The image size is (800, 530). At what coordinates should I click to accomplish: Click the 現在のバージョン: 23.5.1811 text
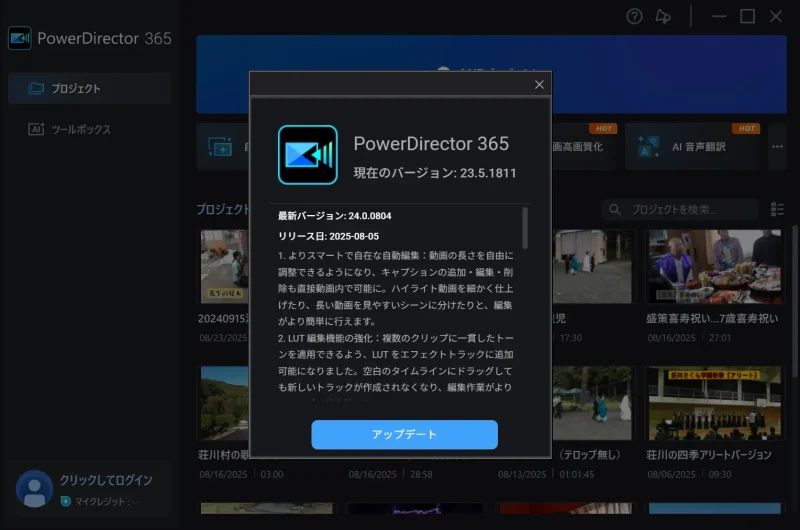point(435,173)
